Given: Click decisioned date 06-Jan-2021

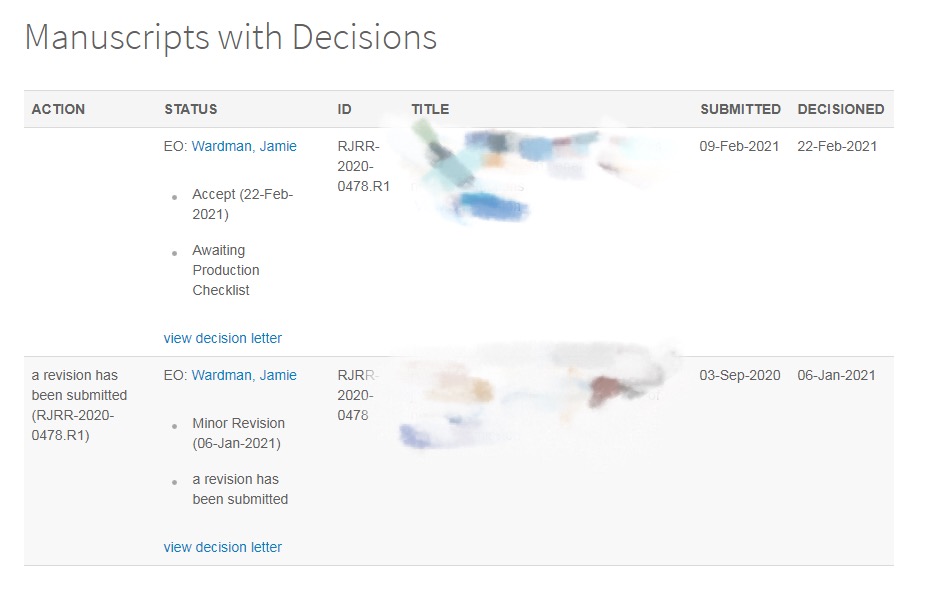Looking at the screenshot, I should pos(836,375).
